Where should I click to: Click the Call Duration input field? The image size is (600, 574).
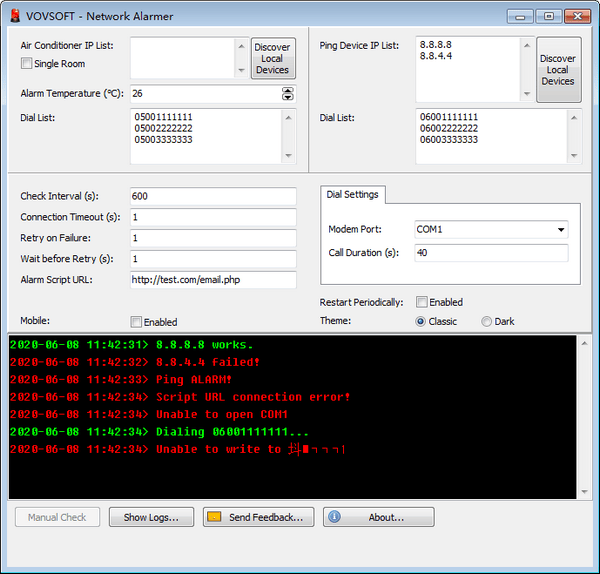click(x=490, y=253)
